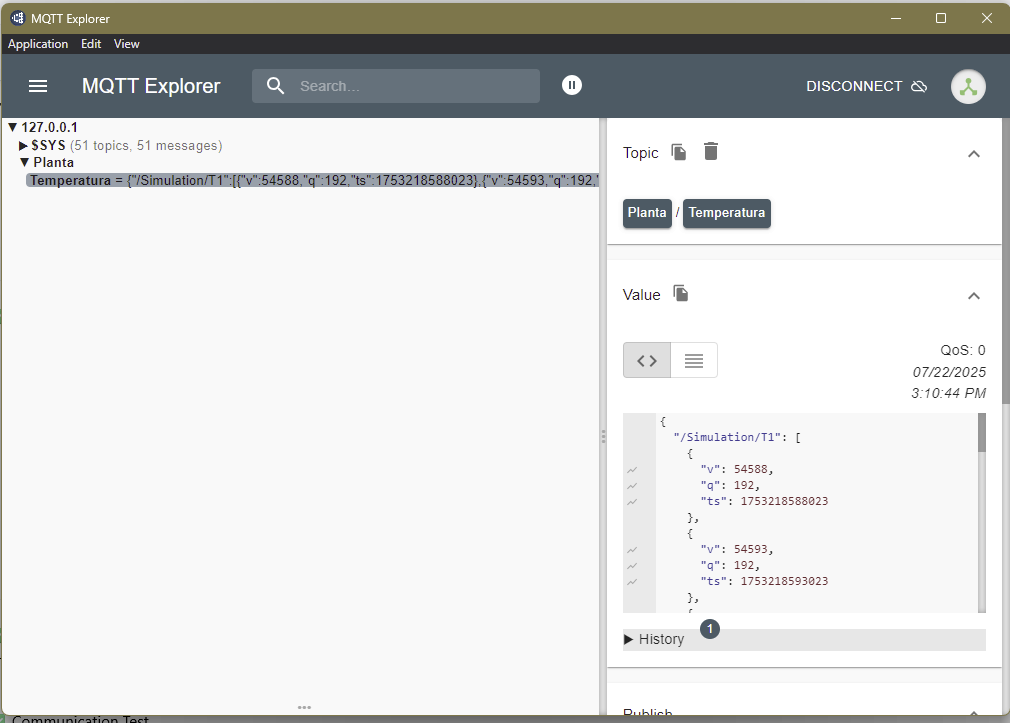Open the View menu
The height and width of the screenshot is (723, 1010).
pos(126,44)
